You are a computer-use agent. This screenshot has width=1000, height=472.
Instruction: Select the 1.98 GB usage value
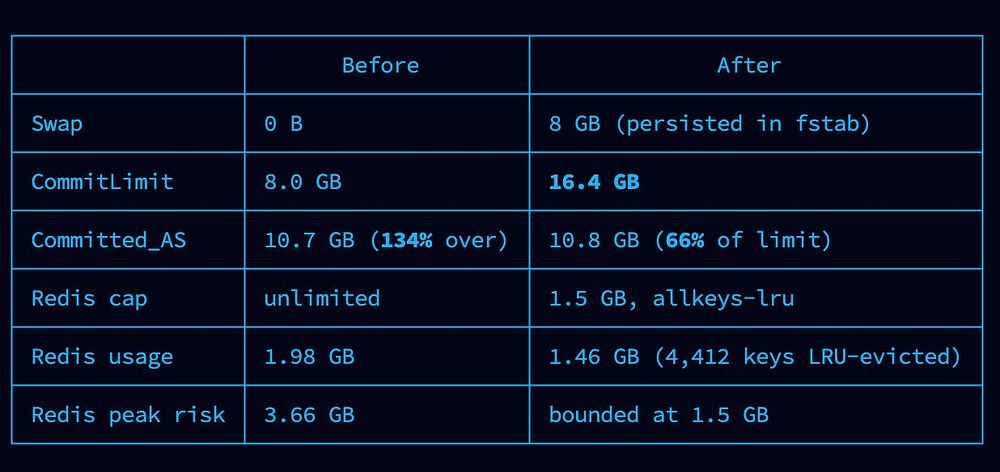(309, 357)
